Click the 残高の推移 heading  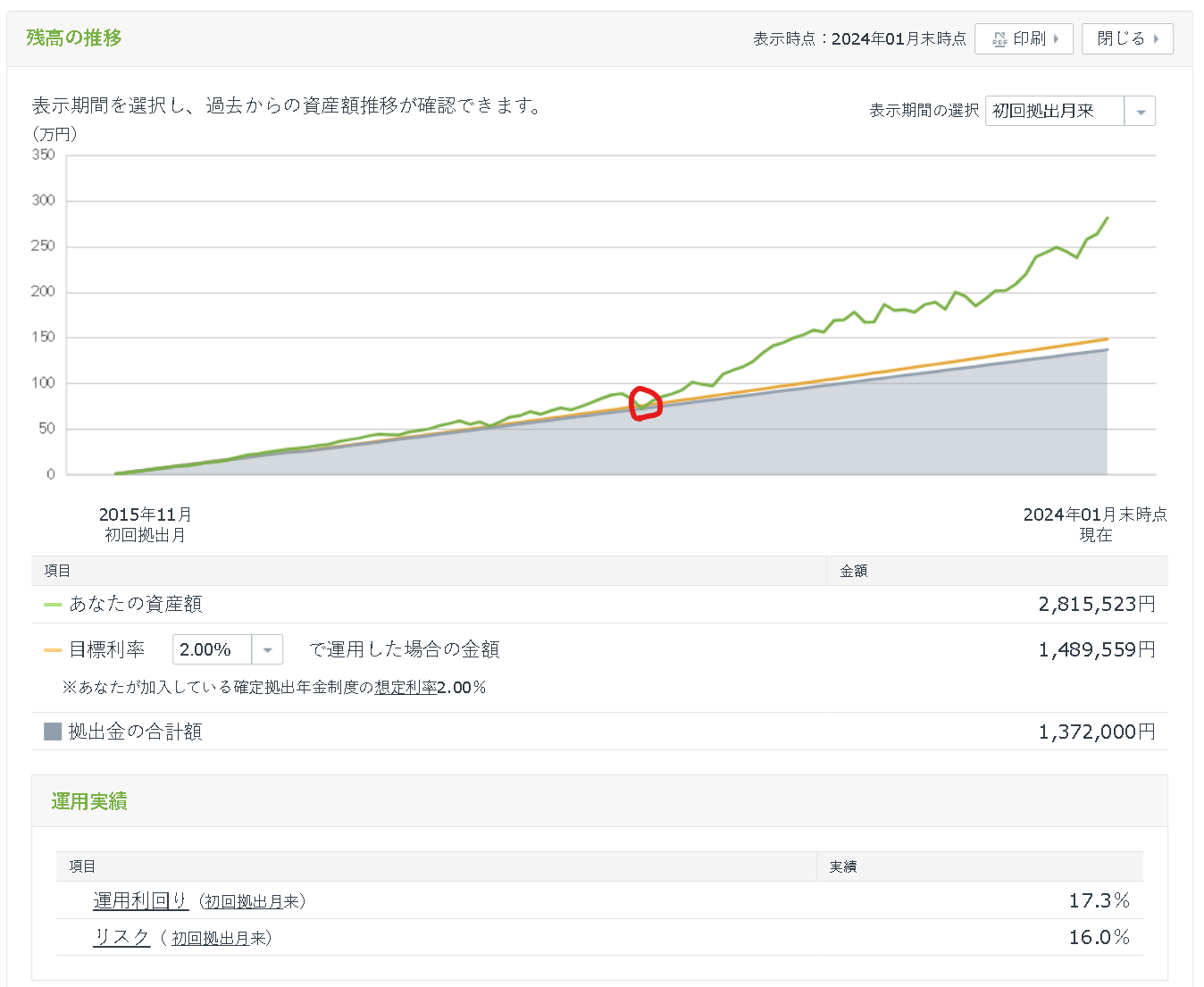pos(74,38)
